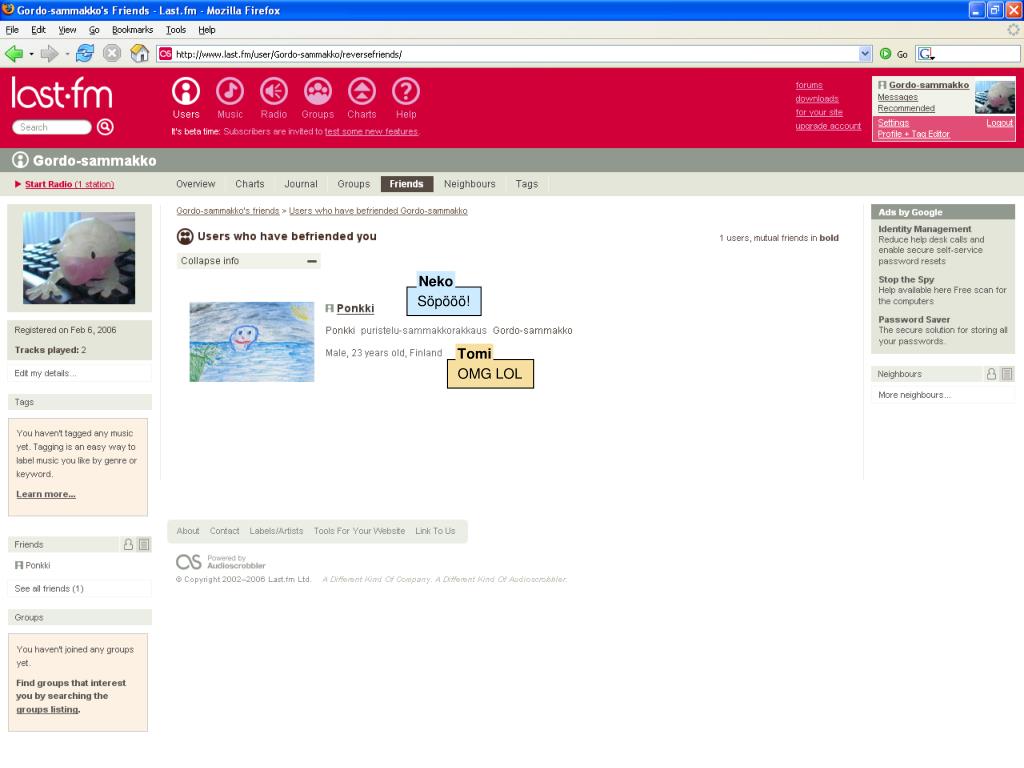The image size is (1024, 768).
Task: Click the Messages link
Action: tap(897, 97)
